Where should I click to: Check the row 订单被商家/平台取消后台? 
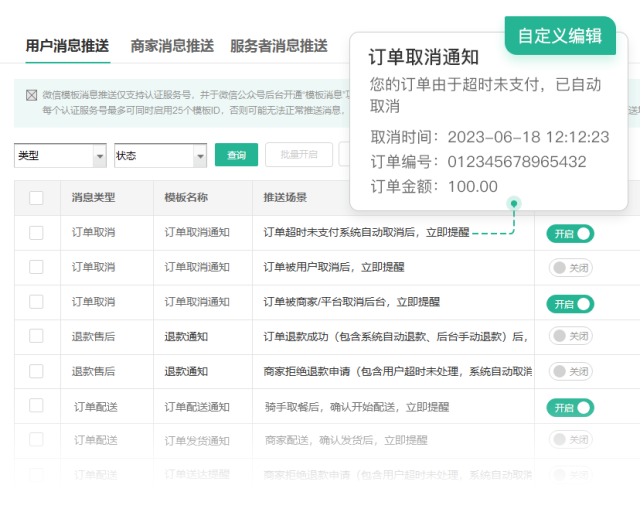[x=36, y=302]
